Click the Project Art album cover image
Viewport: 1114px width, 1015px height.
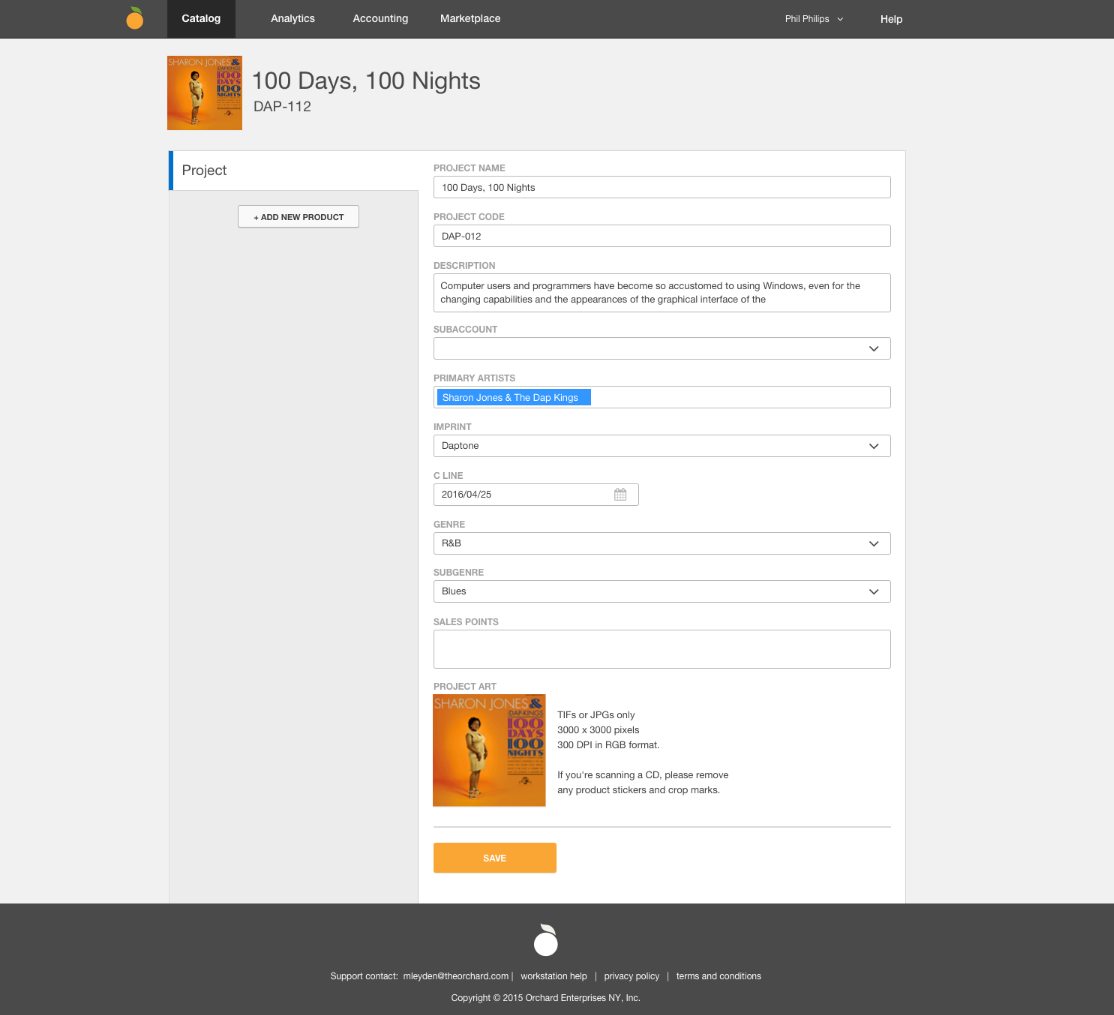(x=490, y=750)
